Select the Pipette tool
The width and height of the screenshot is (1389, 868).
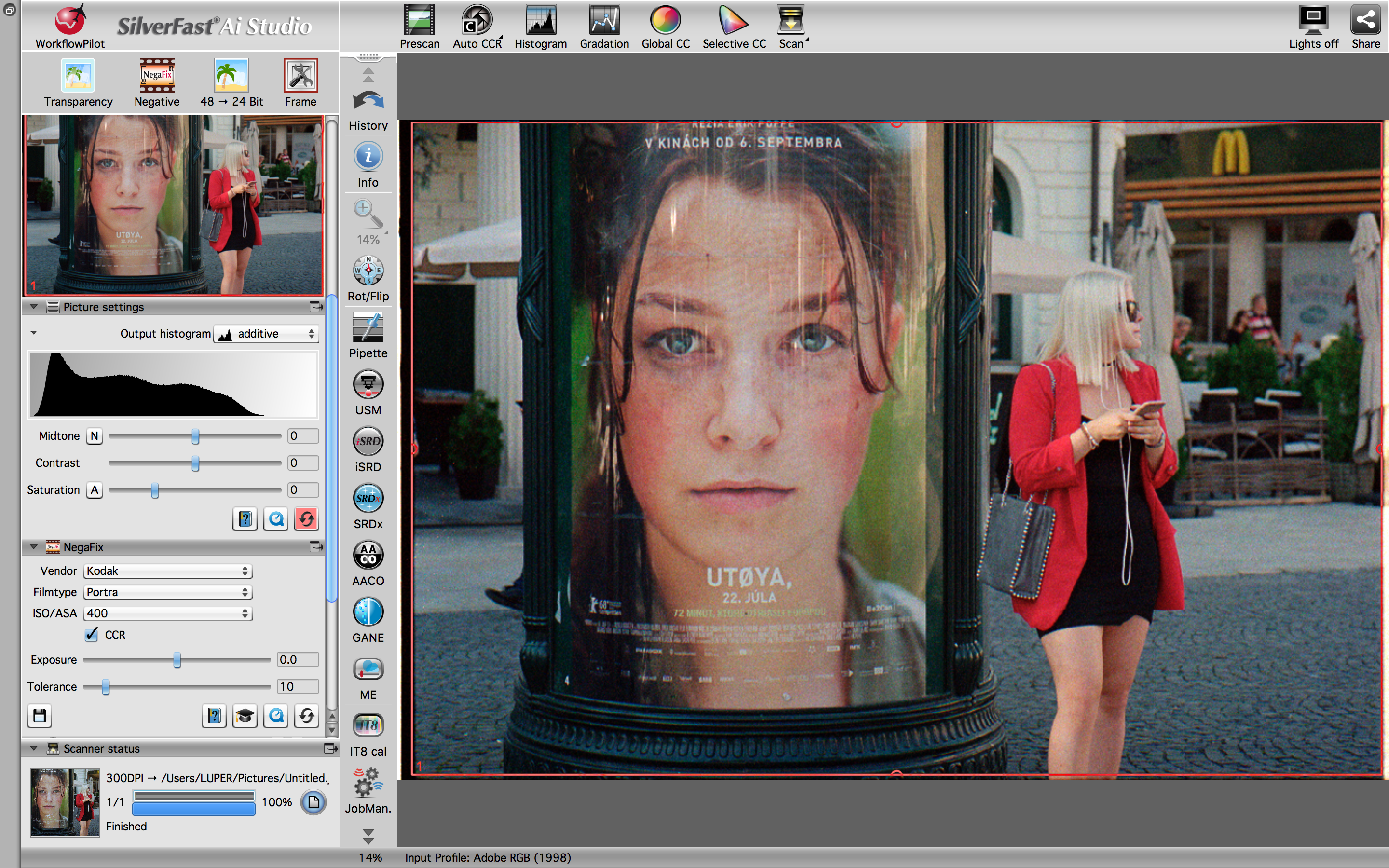pos(368,328)
